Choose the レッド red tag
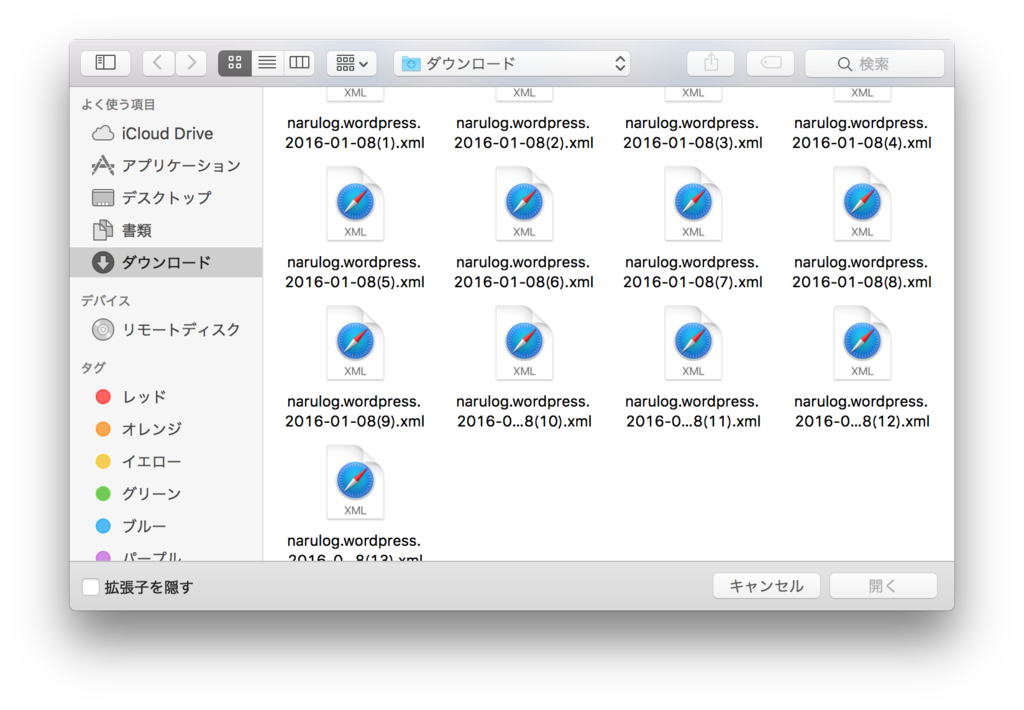 (166, 396)
